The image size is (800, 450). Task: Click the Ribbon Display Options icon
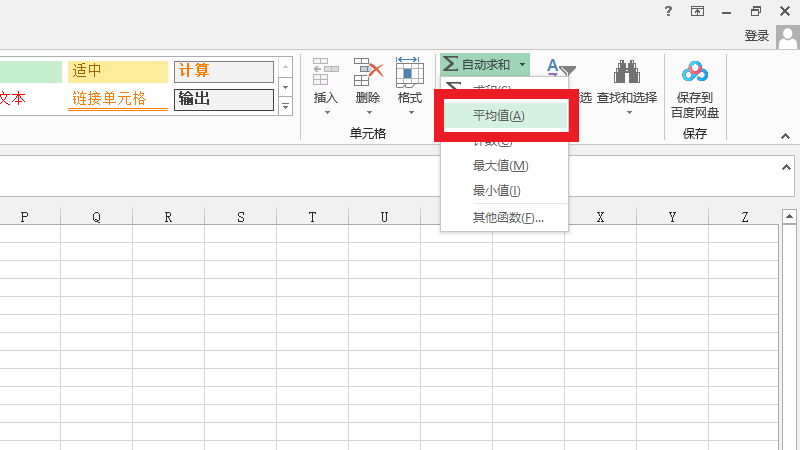tap(697, 11)
